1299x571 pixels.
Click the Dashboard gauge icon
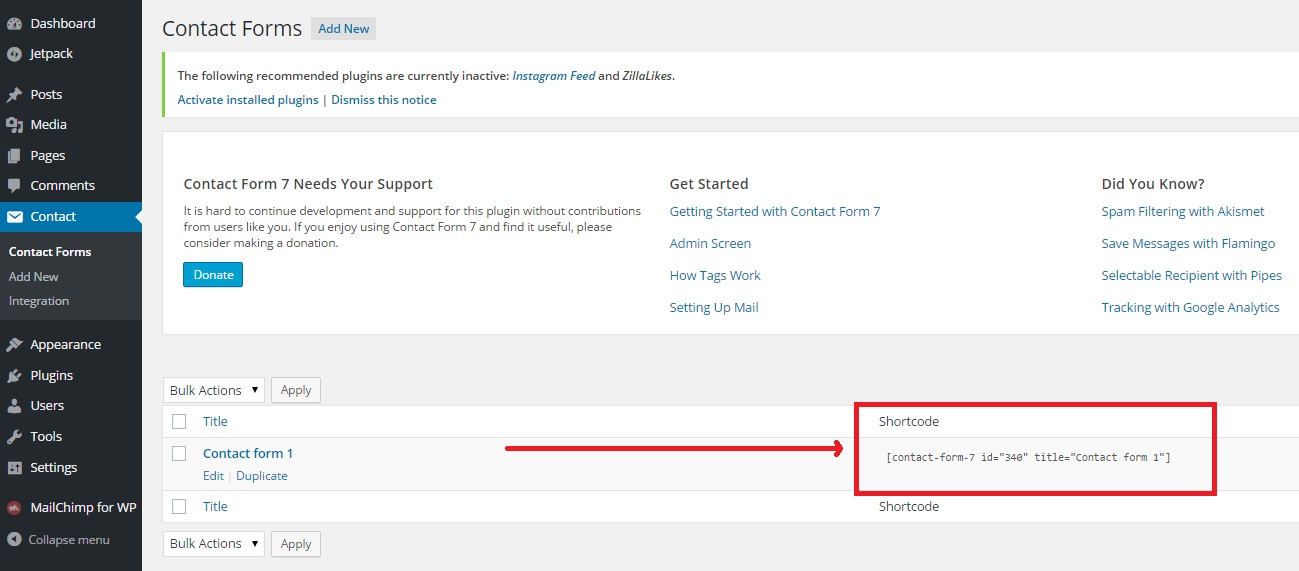[x=14, y=23]
